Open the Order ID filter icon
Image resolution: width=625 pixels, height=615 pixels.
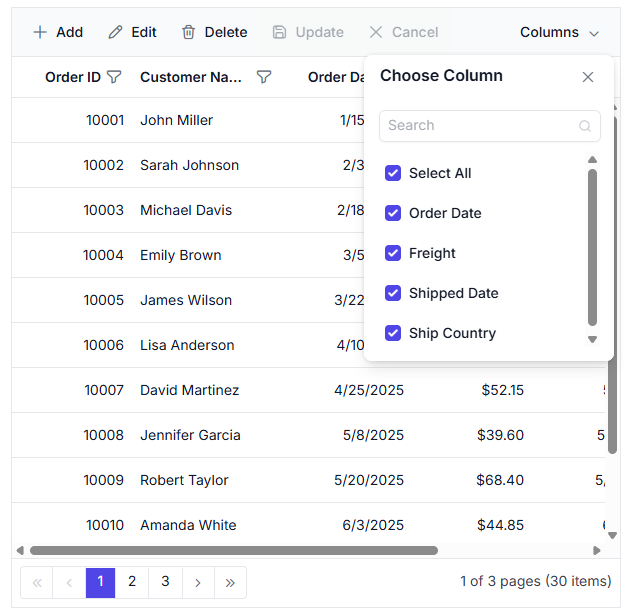point(114,77)
